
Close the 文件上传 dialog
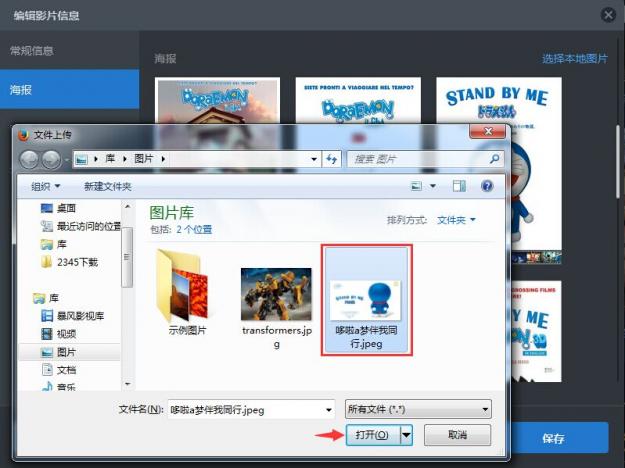(488, 132)
